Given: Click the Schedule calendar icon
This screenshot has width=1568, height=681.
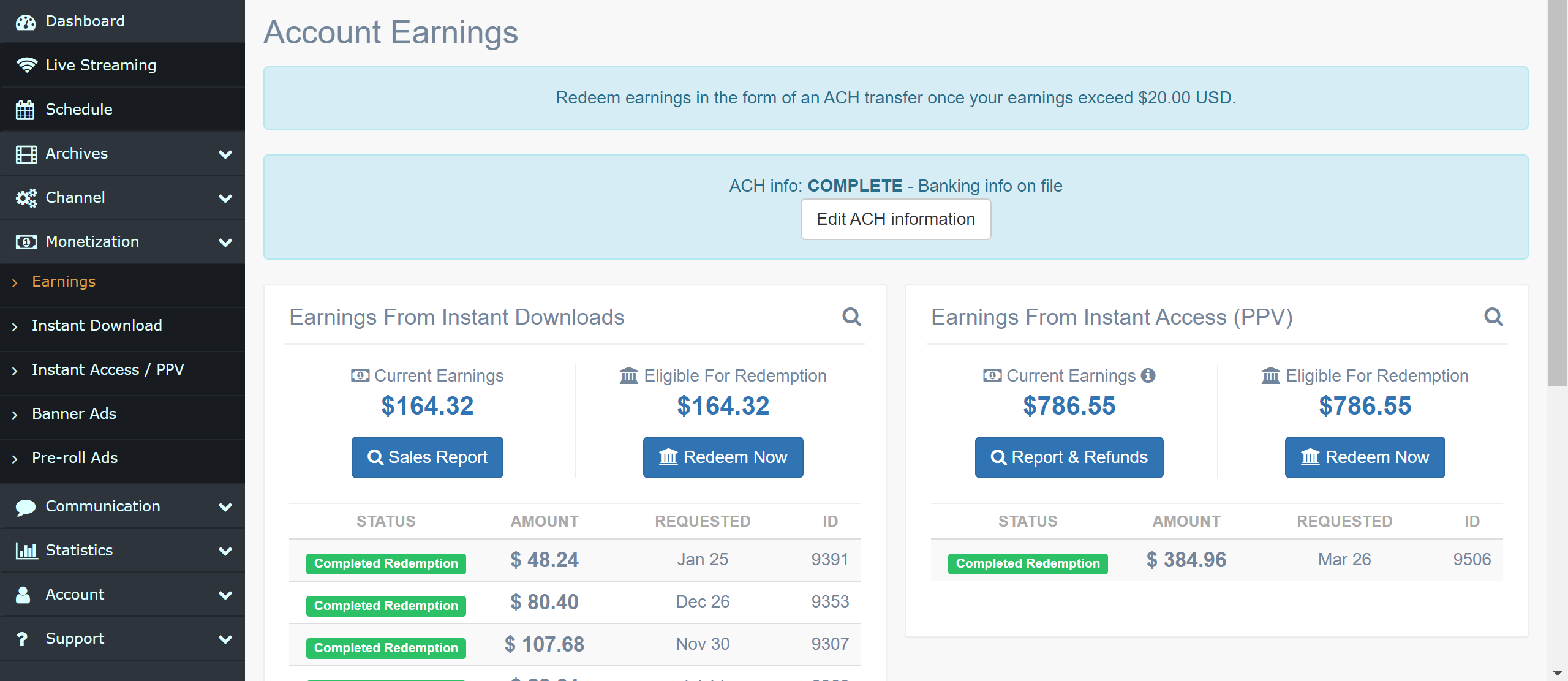Looking at the screenshot, I should click(26, 110).
